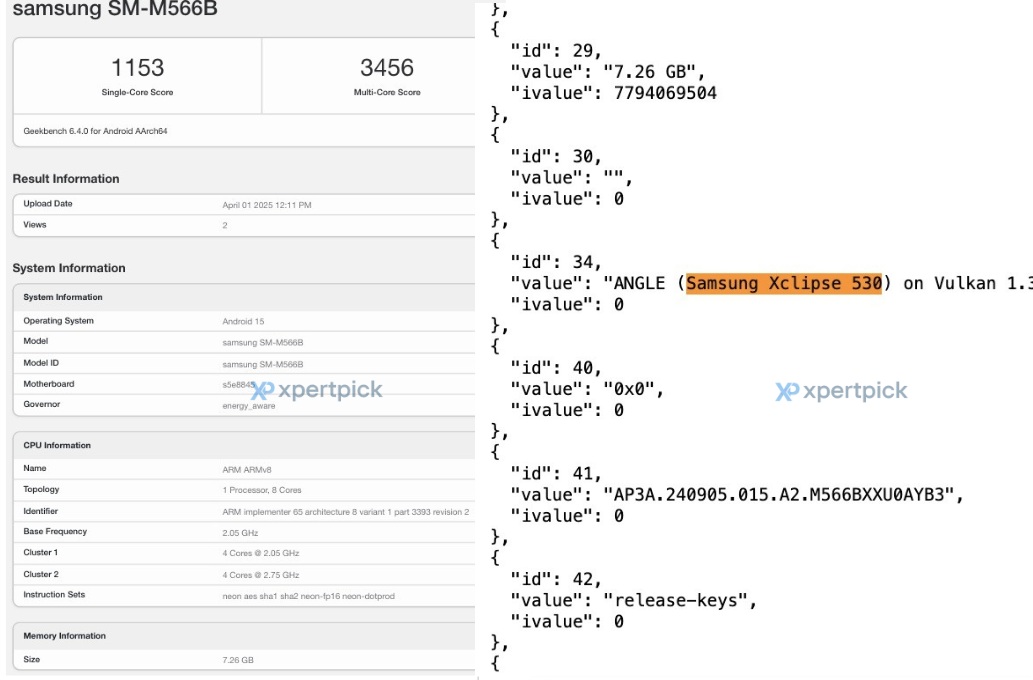Click the 'Upload Date' row label
This screenshot has height=680, width=1033.
[48, 204]
